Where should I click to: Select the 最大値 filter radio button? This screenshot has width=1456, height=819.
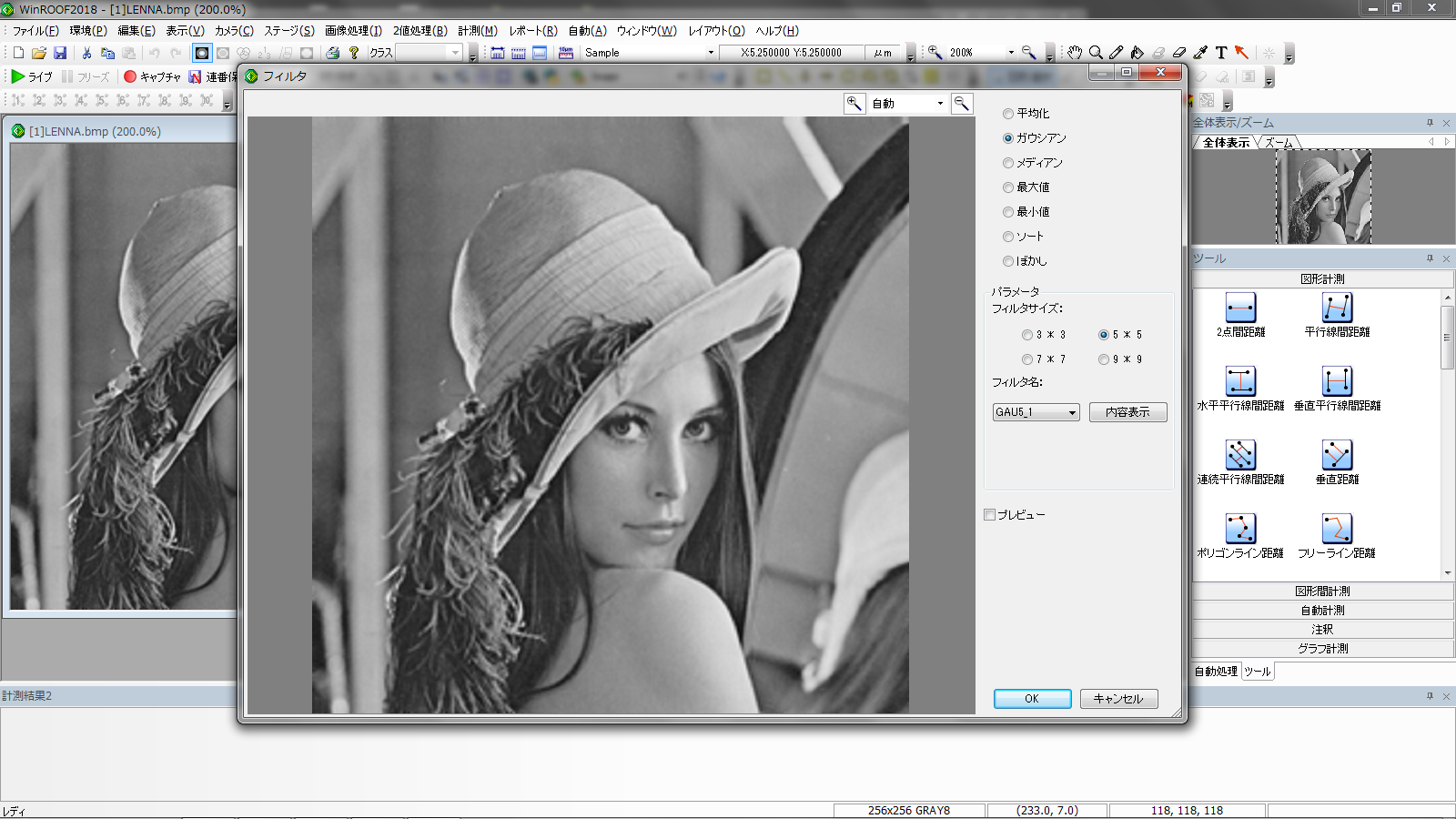[x=1008, y=187]
